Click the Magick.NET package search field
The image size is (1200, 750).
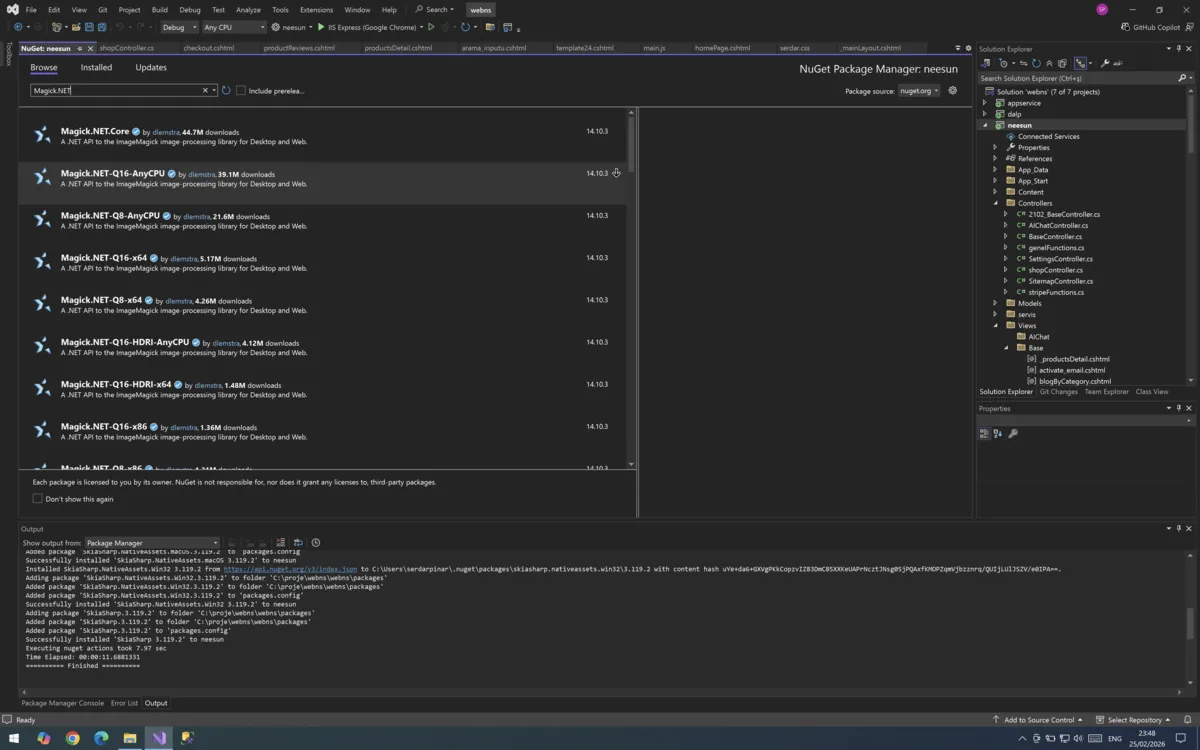(115, 91)
